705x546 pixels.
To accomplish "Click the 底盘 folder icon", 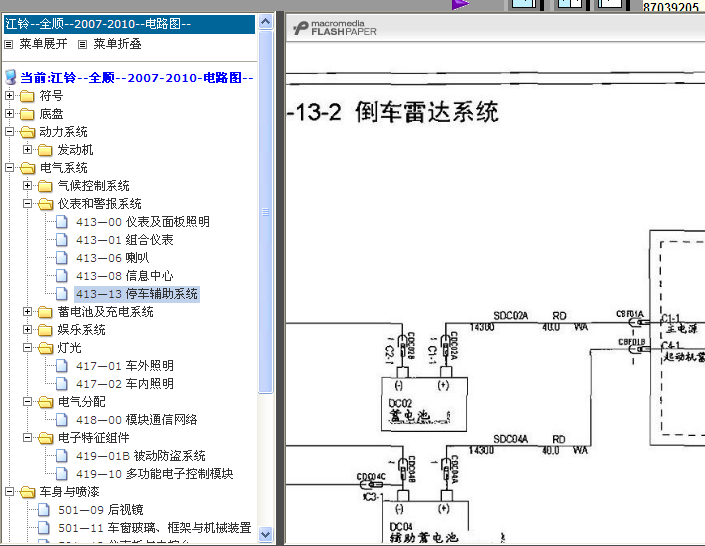I will coord(27,114).
